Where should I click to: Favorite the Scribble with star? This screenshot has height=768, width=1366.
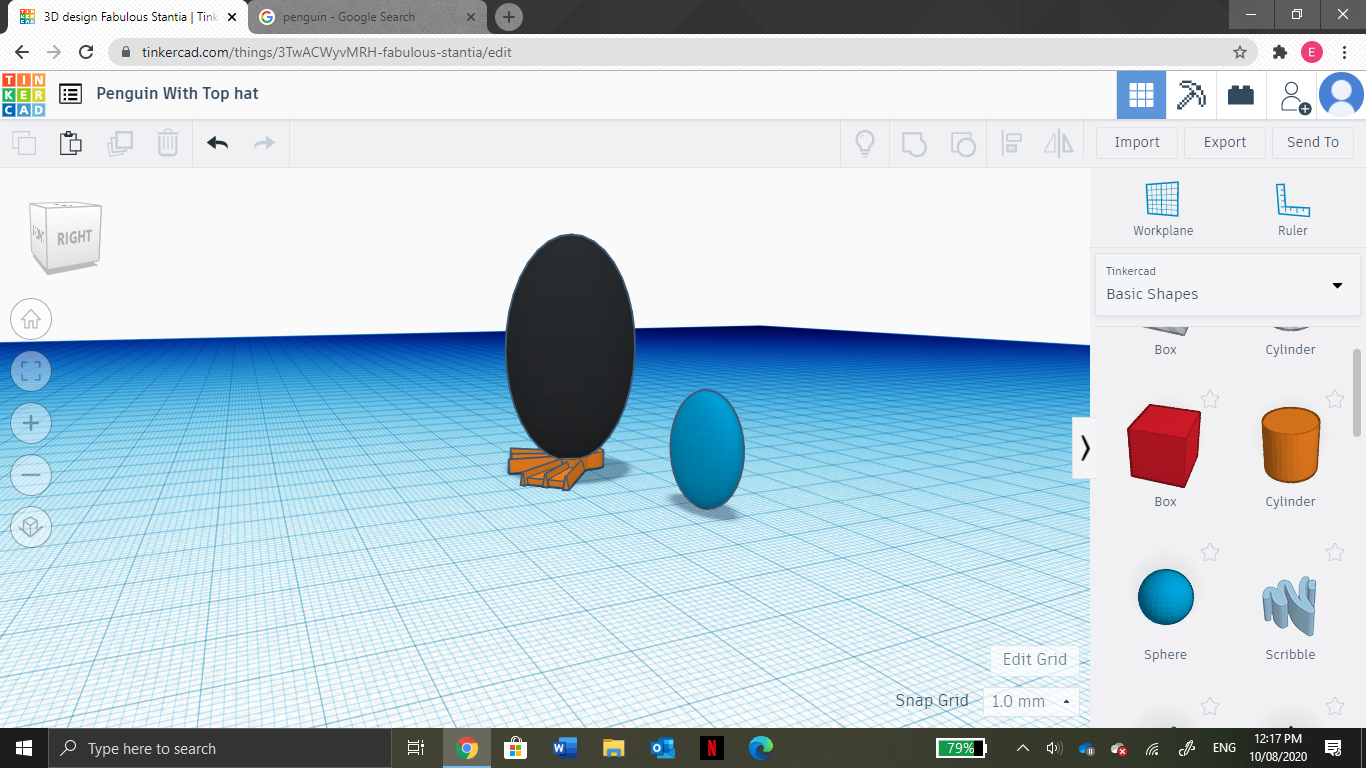(x=1334, y=552)
